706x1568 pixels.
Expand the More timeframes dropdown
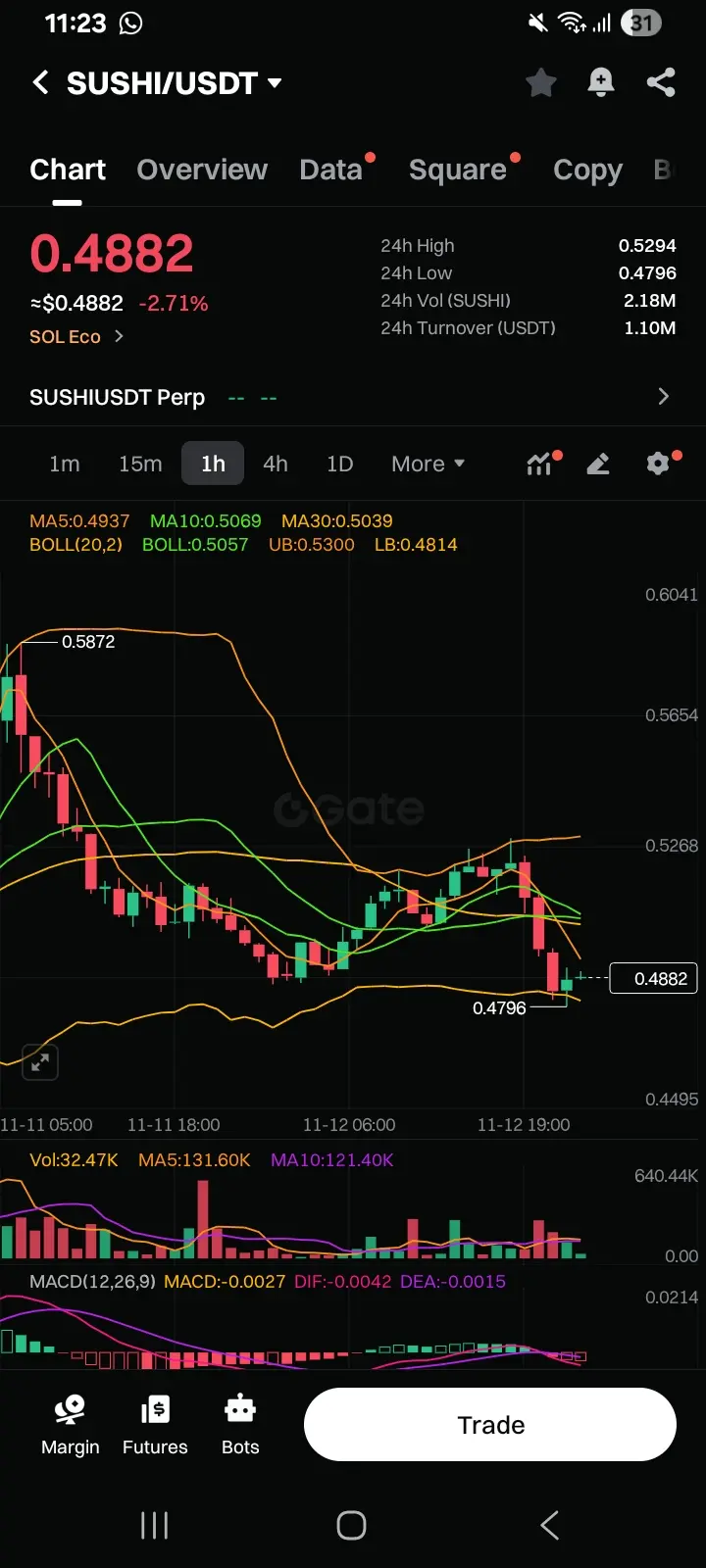(428, 464)
